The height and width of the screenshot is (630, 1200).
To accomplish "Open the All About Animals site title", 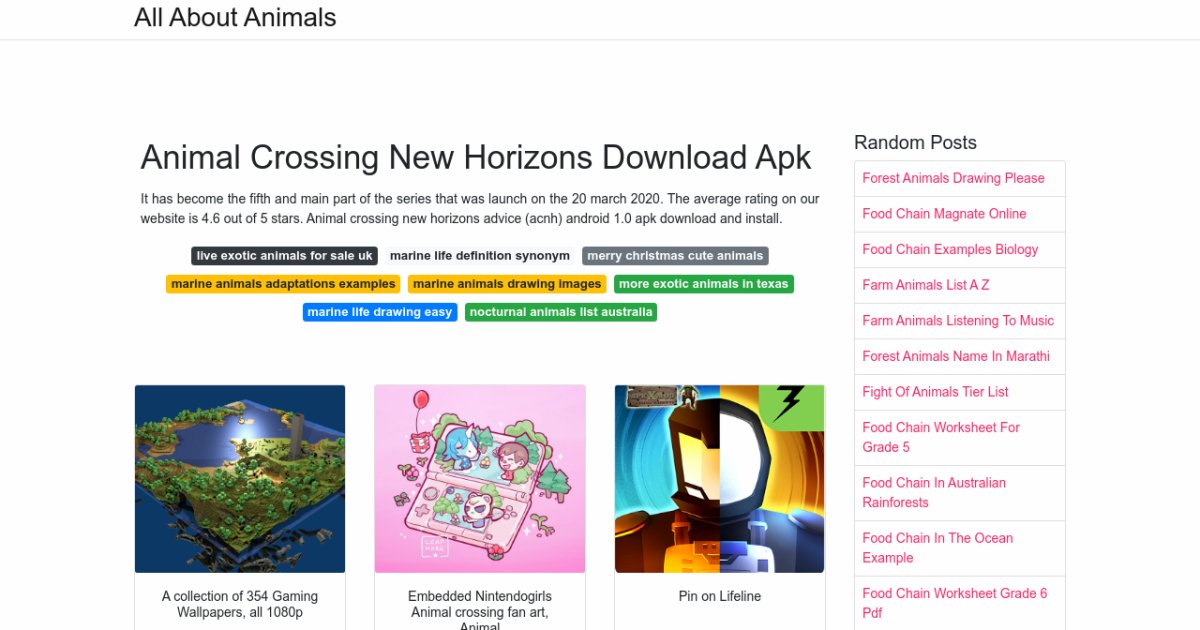I will [x=235, y=18].
